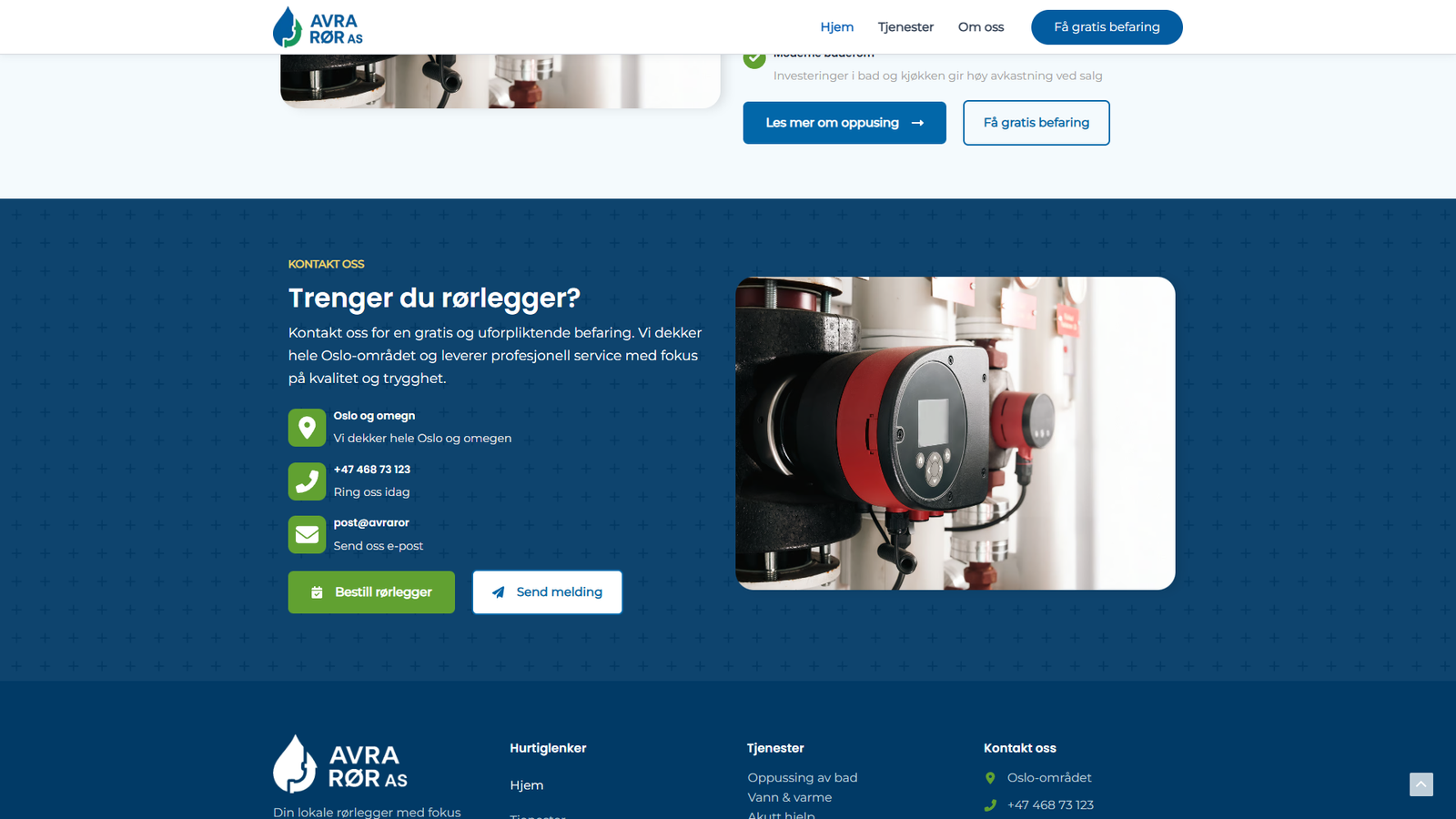
Task: Open the pump photo in contact section
Action: coord(955,433)
